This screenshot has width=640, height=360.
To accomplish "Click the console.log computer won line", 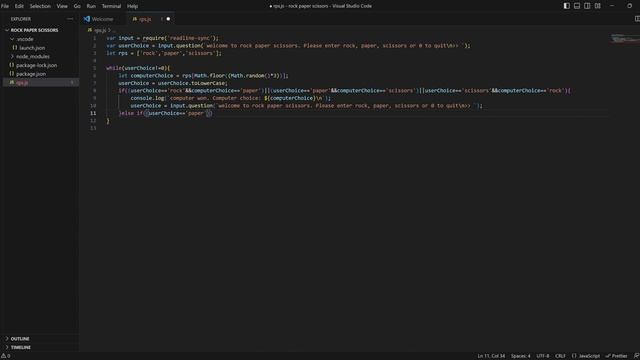I will coord(231,98).
